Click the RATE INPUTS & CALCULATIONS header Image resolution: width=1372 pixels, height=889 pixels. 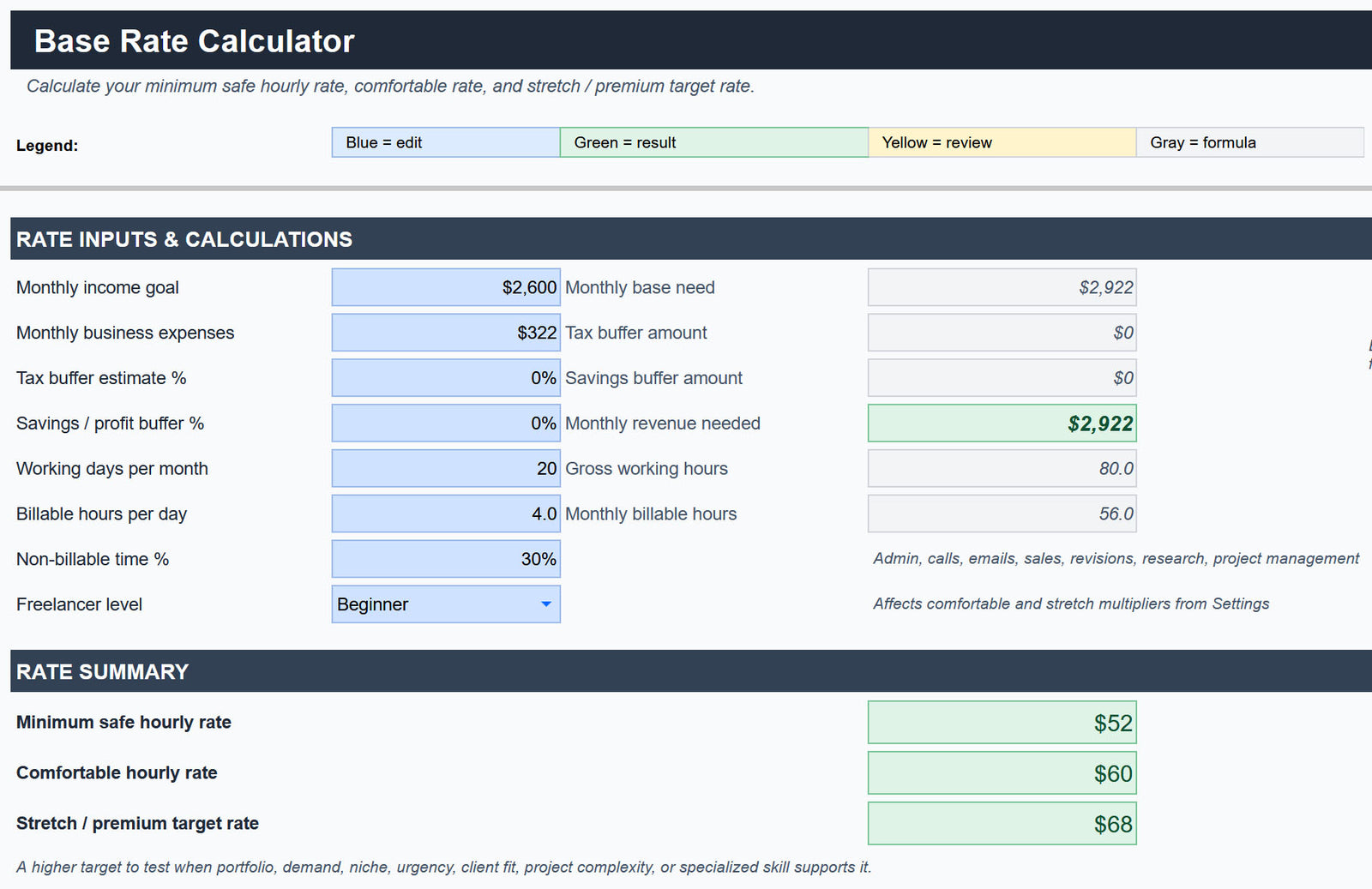(x=184, y=239)
